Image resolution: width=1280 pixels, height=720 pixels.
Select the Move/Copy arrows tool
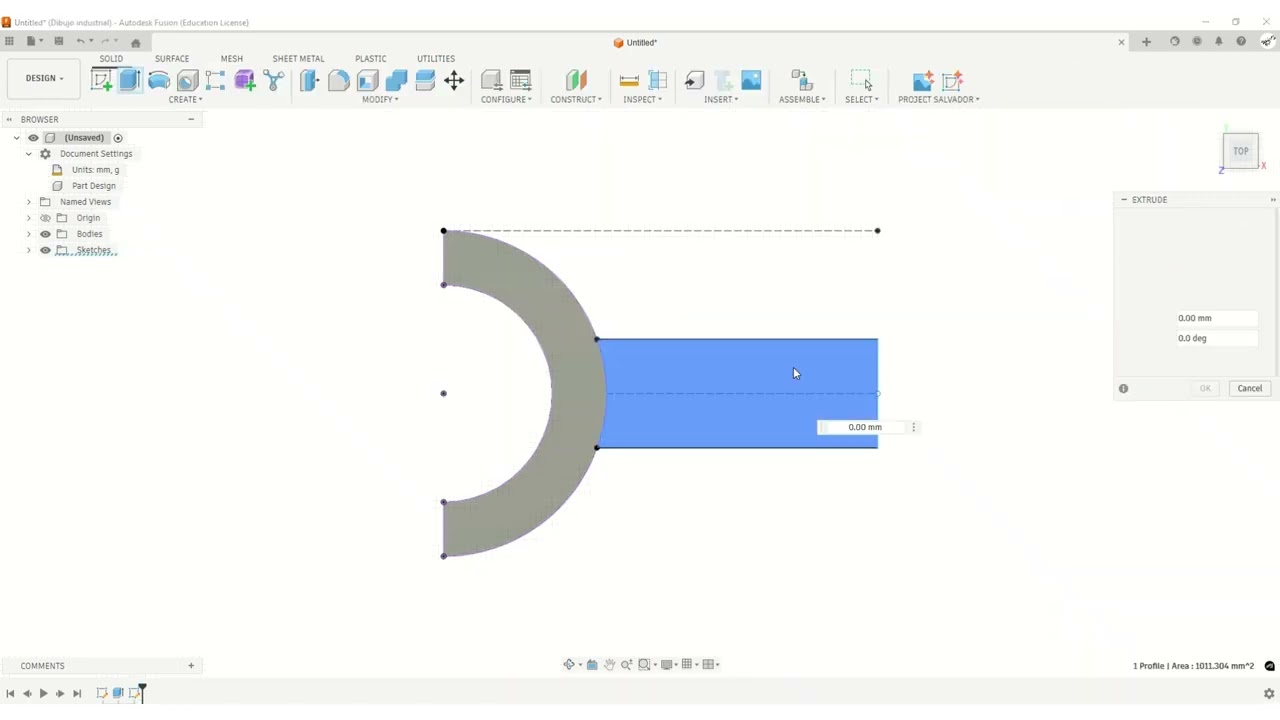click(454, 81)
